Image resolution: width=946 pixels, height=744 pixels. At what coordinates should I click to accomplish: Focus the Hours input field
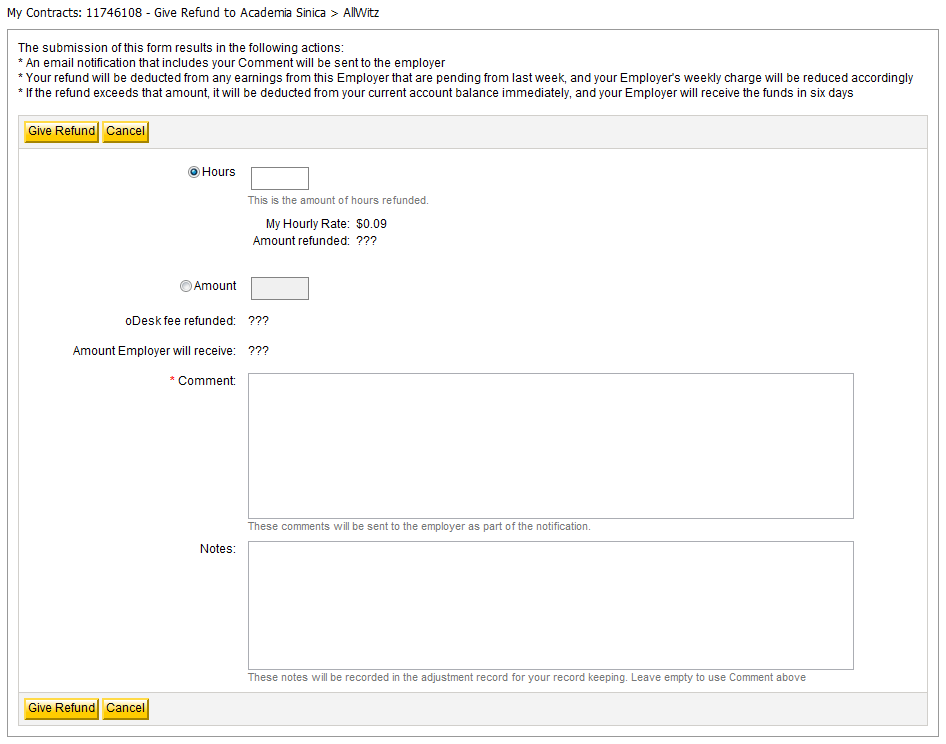279,179
